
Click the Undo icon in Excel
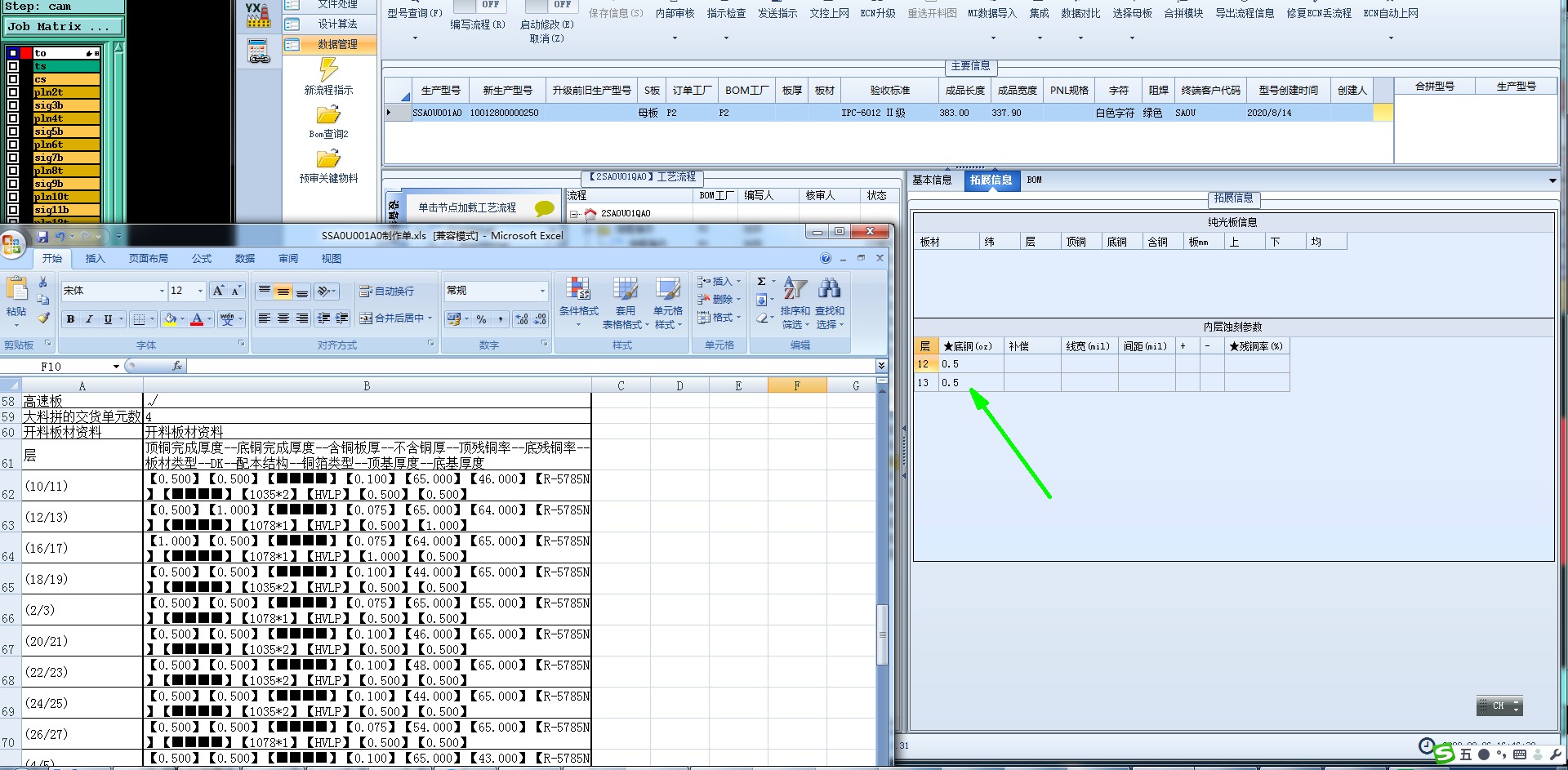(x=60, y=237)
